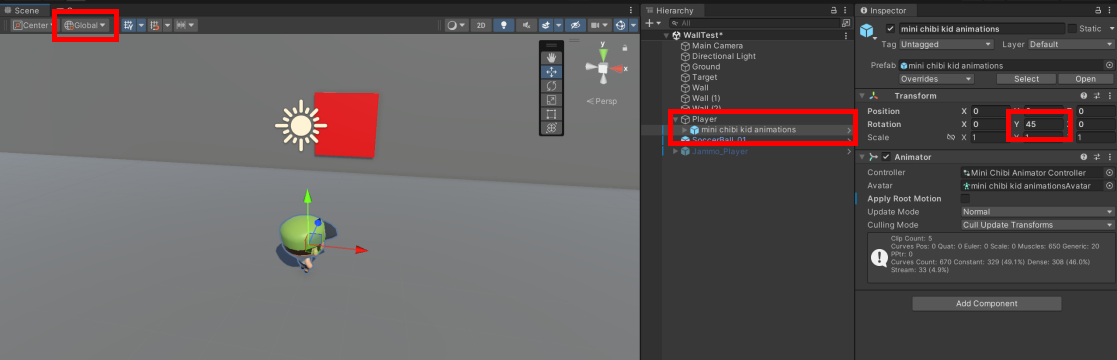Toggle 2D view mode
Viewport: 1117px width, 360px height.
(x=481, y=25)
